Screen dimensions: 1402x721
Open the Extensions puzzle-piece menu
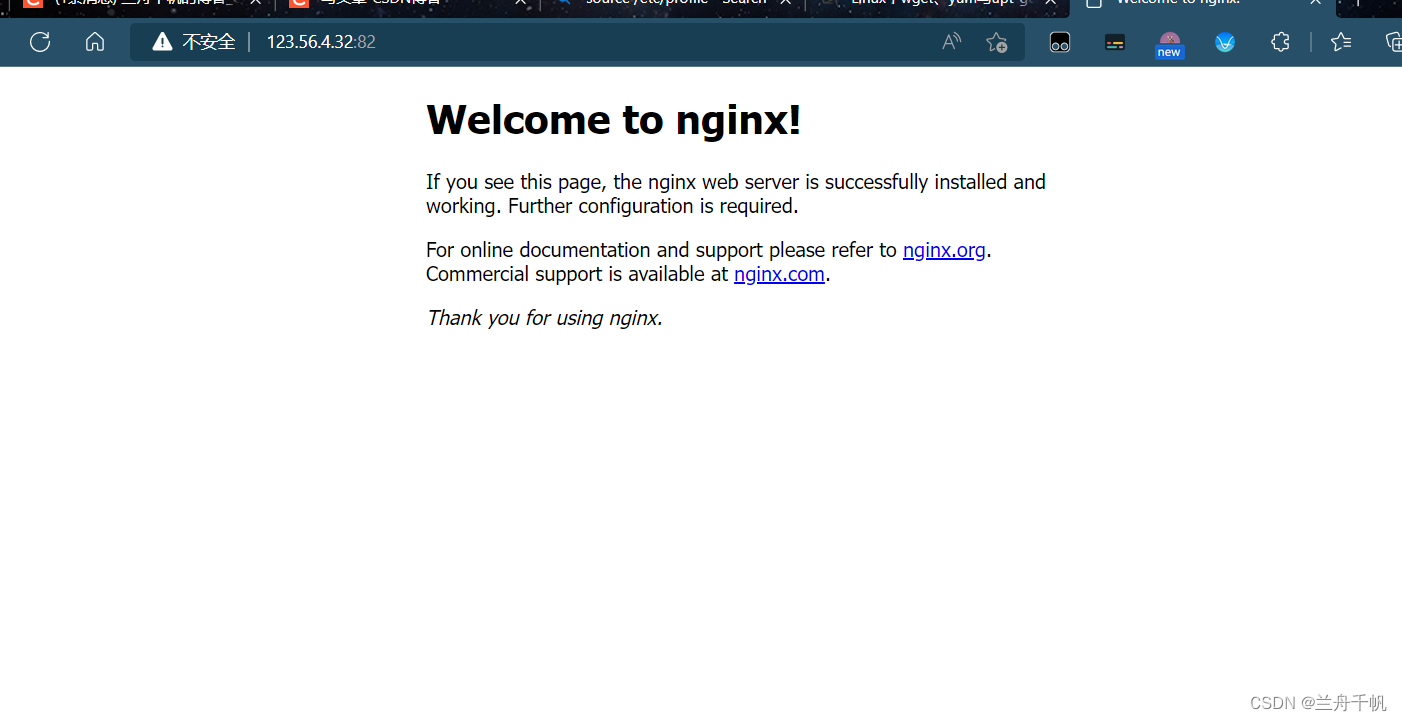[1280, 42]
